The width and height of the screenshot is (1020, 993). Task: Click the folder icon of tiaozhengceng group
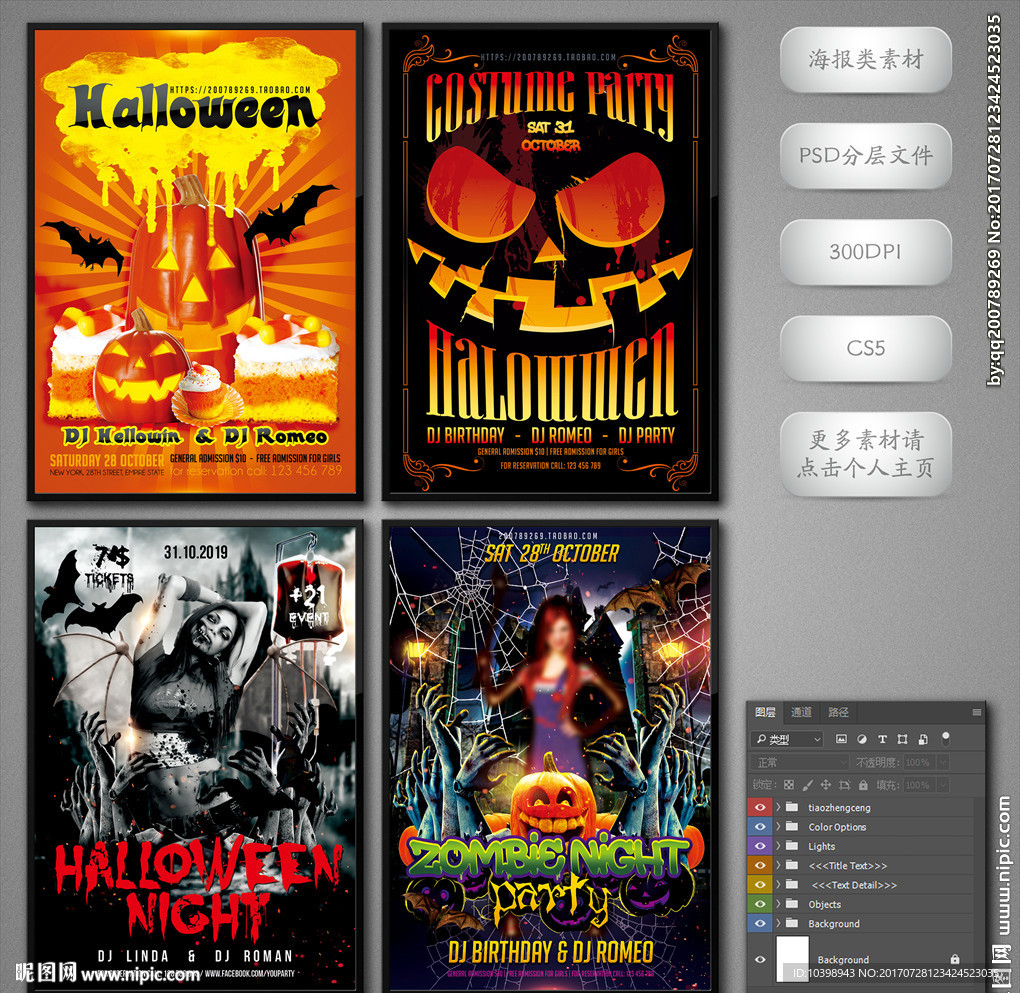(792, 807)
